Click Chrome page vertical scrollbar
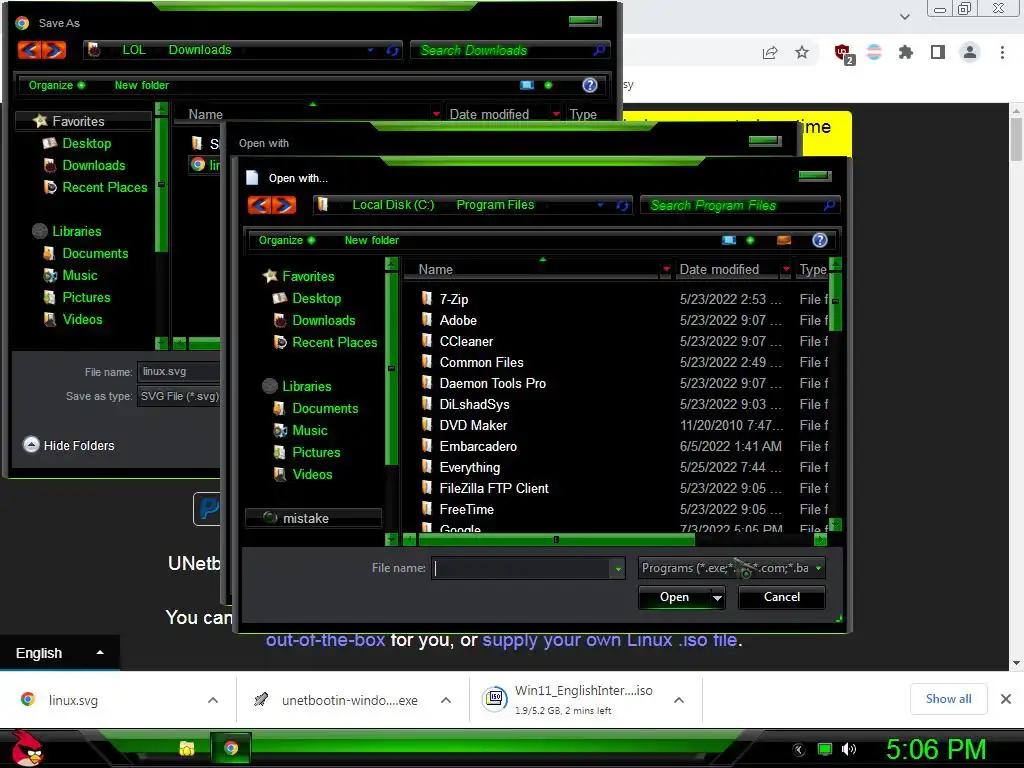 tap(1016, 139)
